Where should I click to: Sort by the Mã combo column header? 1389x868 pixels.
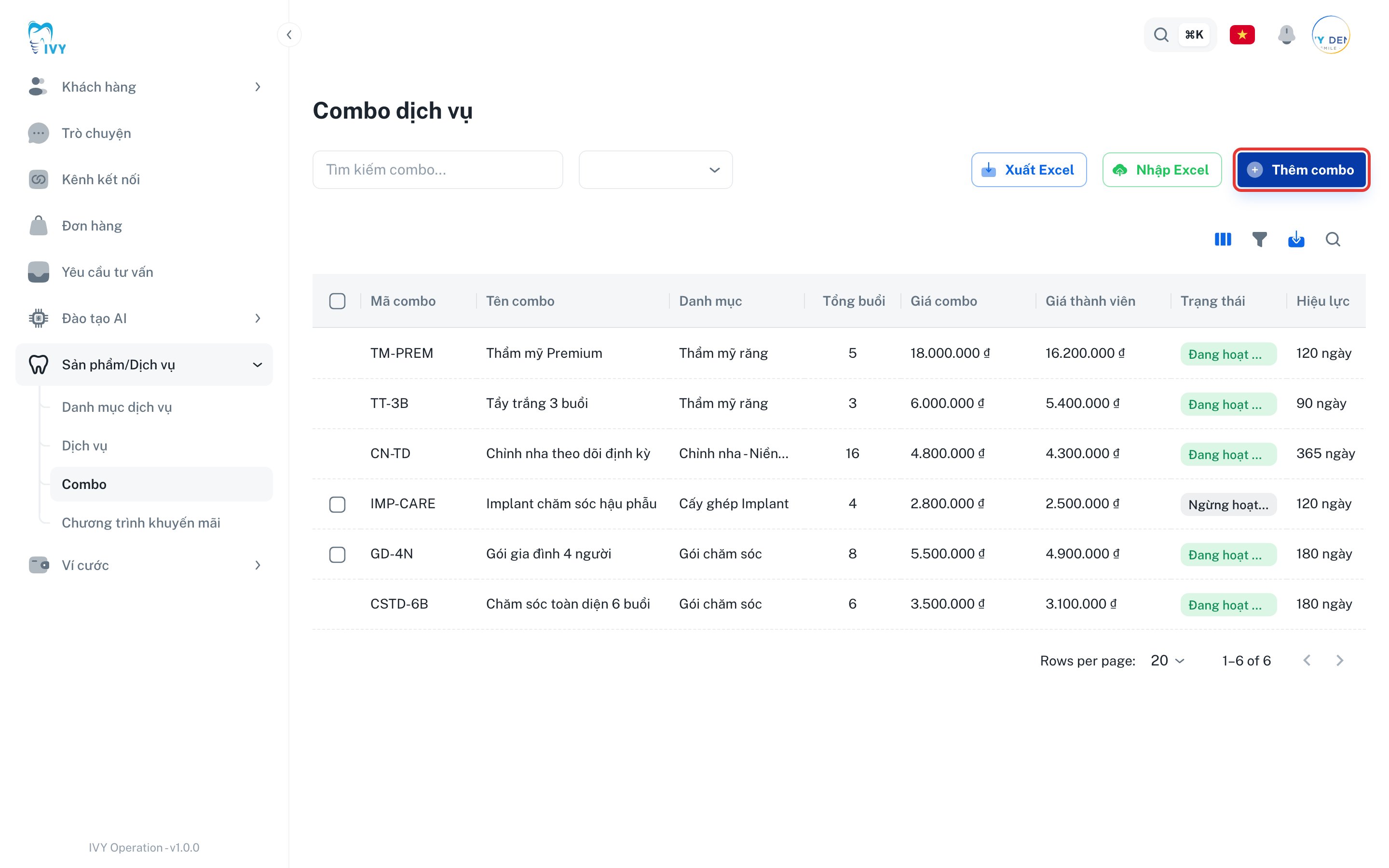pos(403,301)
